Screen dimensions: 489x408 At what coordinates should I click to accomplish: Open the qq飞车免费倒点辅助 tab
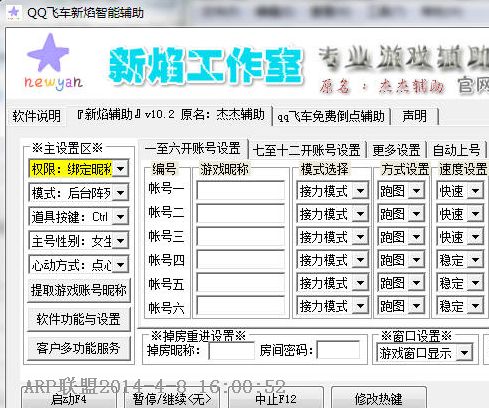click(x=331, y=116)
